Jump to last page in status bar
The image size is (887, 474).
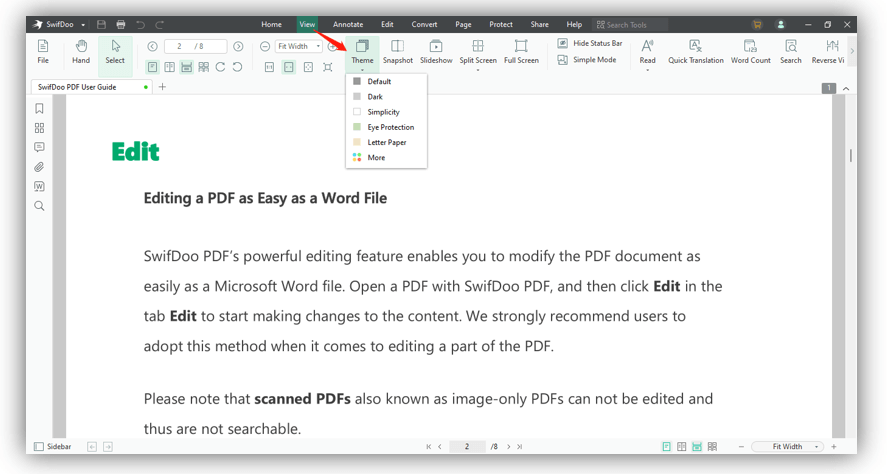click(x=520, y=447)
